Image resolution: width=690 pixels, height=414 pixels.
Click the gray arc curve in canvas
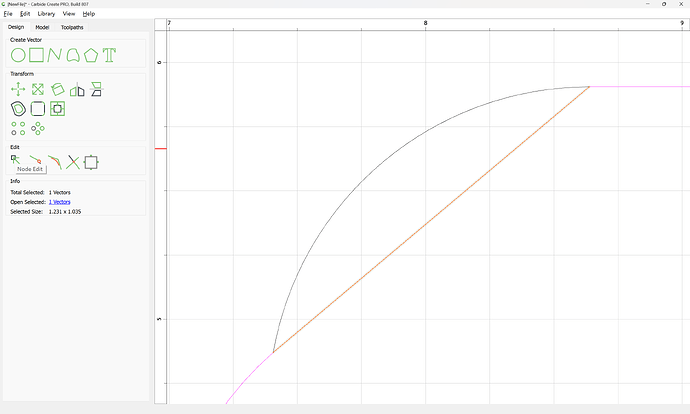362,180
